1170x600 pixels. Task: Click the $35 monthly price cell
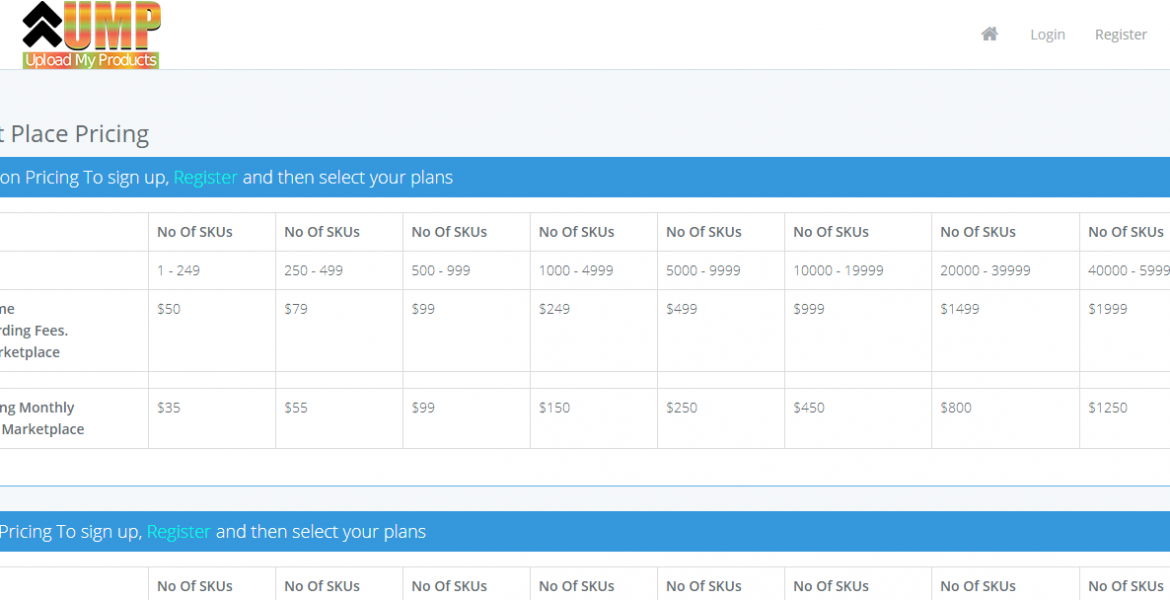(x=169, y=407)
